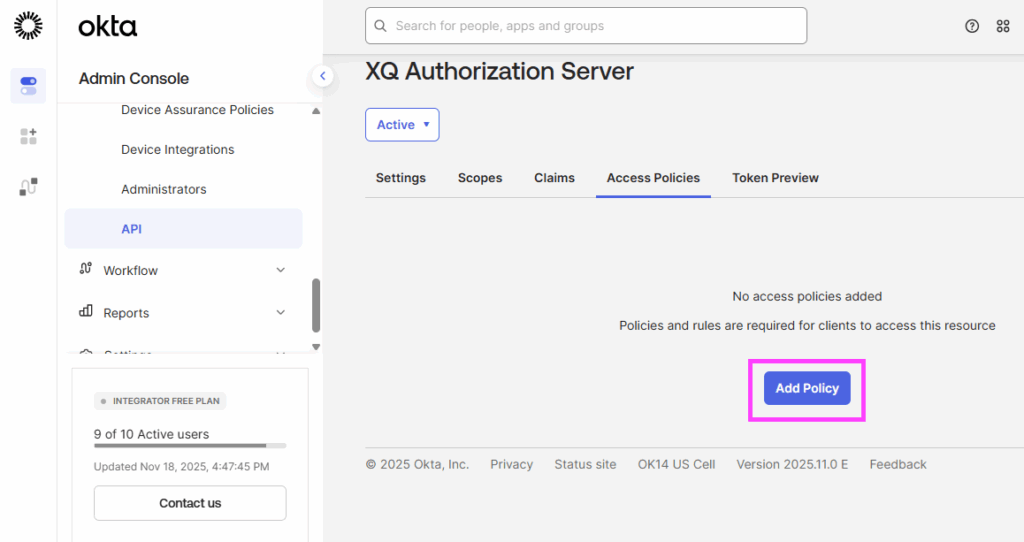The width and height of the screenshot is (1024, 542).
Task: Open the help question mark icon
Action: [x=972, y=26]
